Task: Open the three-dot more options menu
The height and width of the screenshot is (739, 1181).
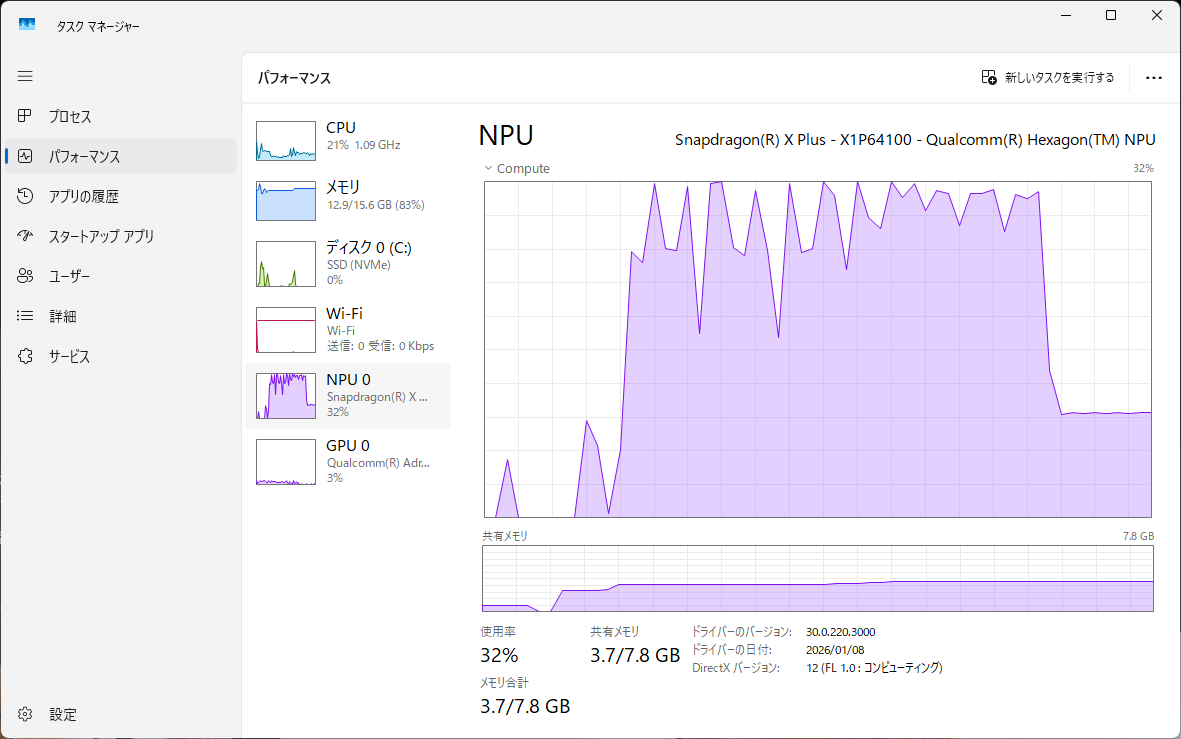Action: click(1153, 78)
